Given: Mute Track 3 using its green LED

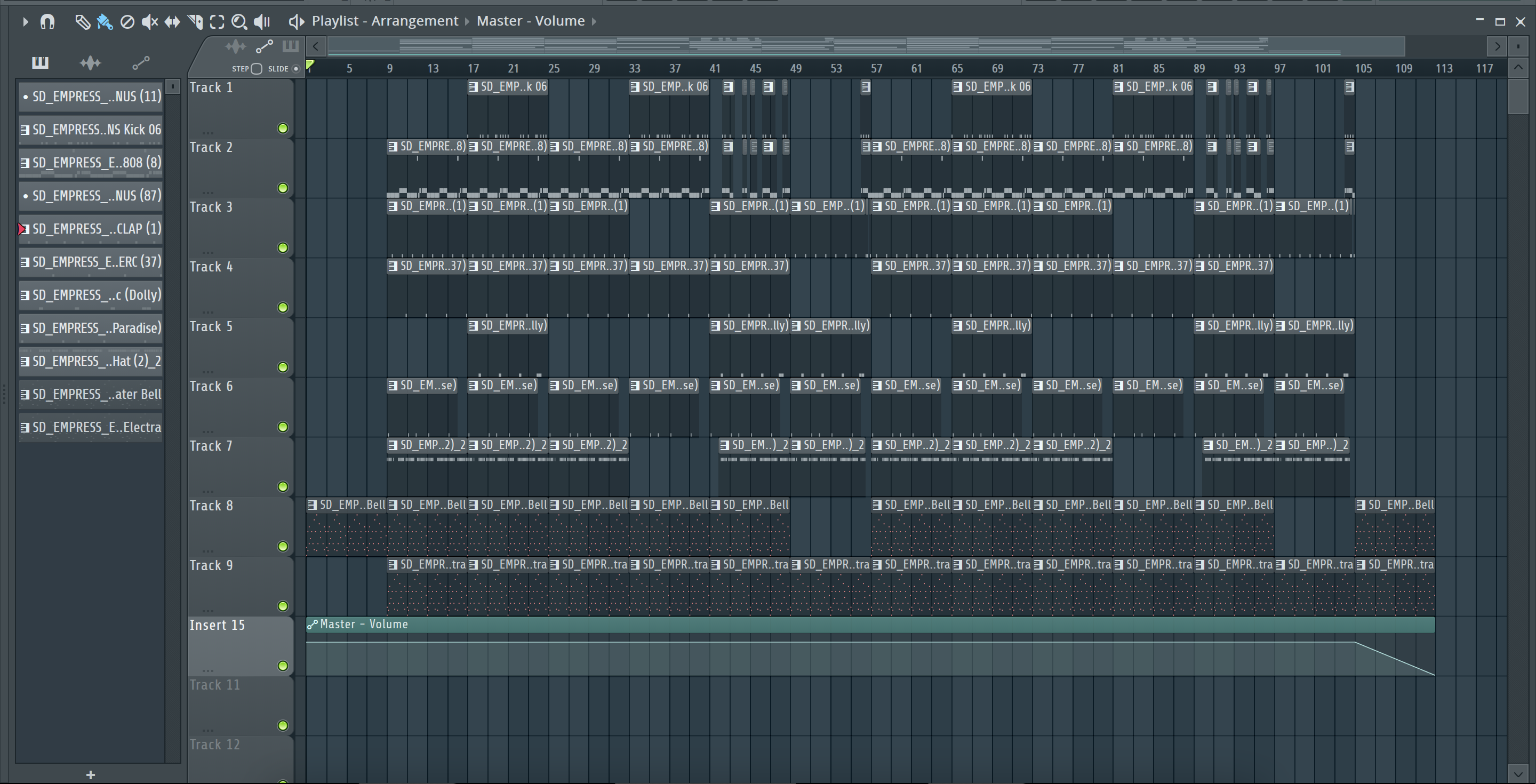Looking at the screenshot, I should tap(283, 247).
